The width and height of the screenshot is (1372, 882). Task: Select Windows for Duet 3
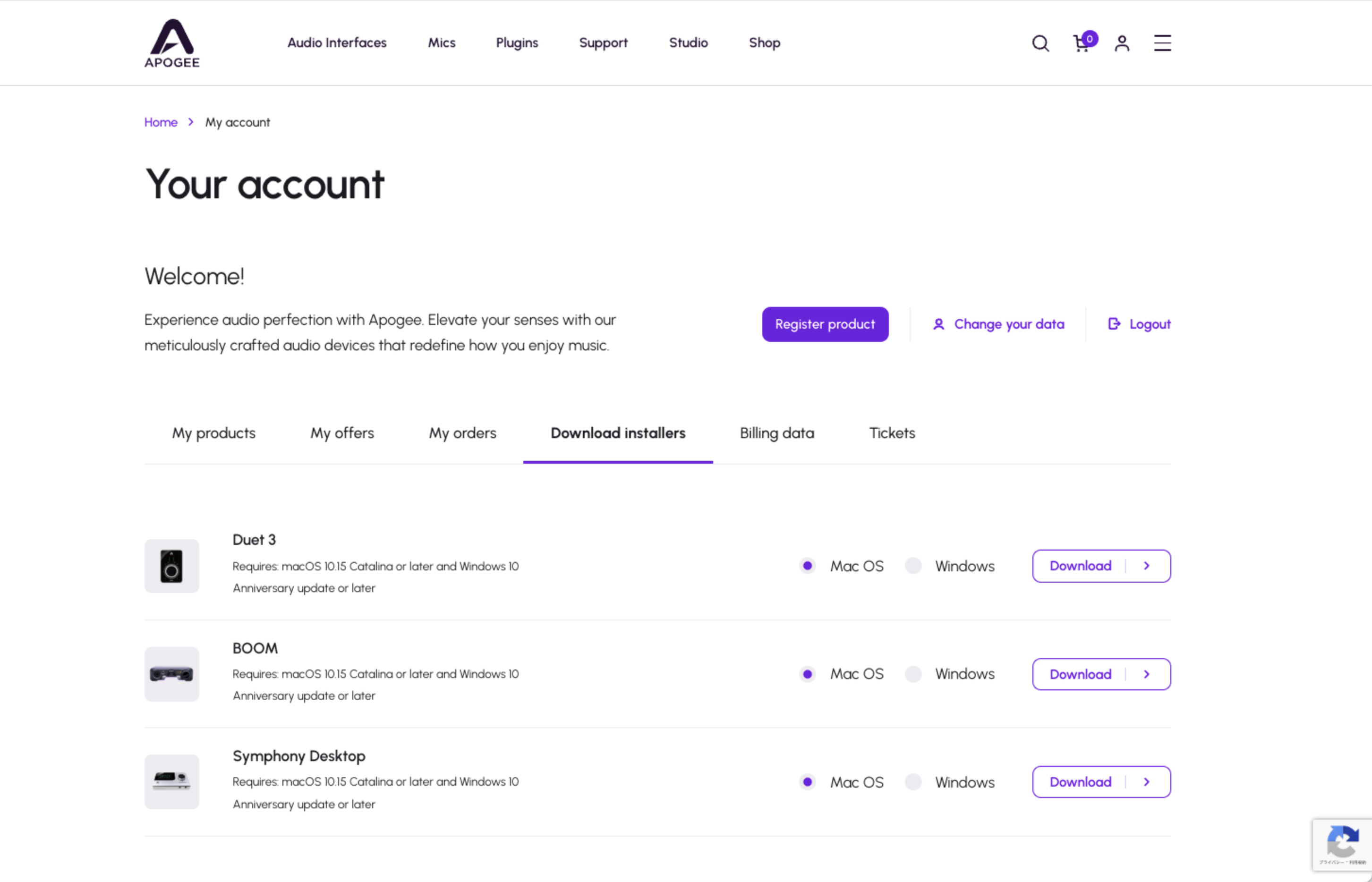click(x=913, y=566)
